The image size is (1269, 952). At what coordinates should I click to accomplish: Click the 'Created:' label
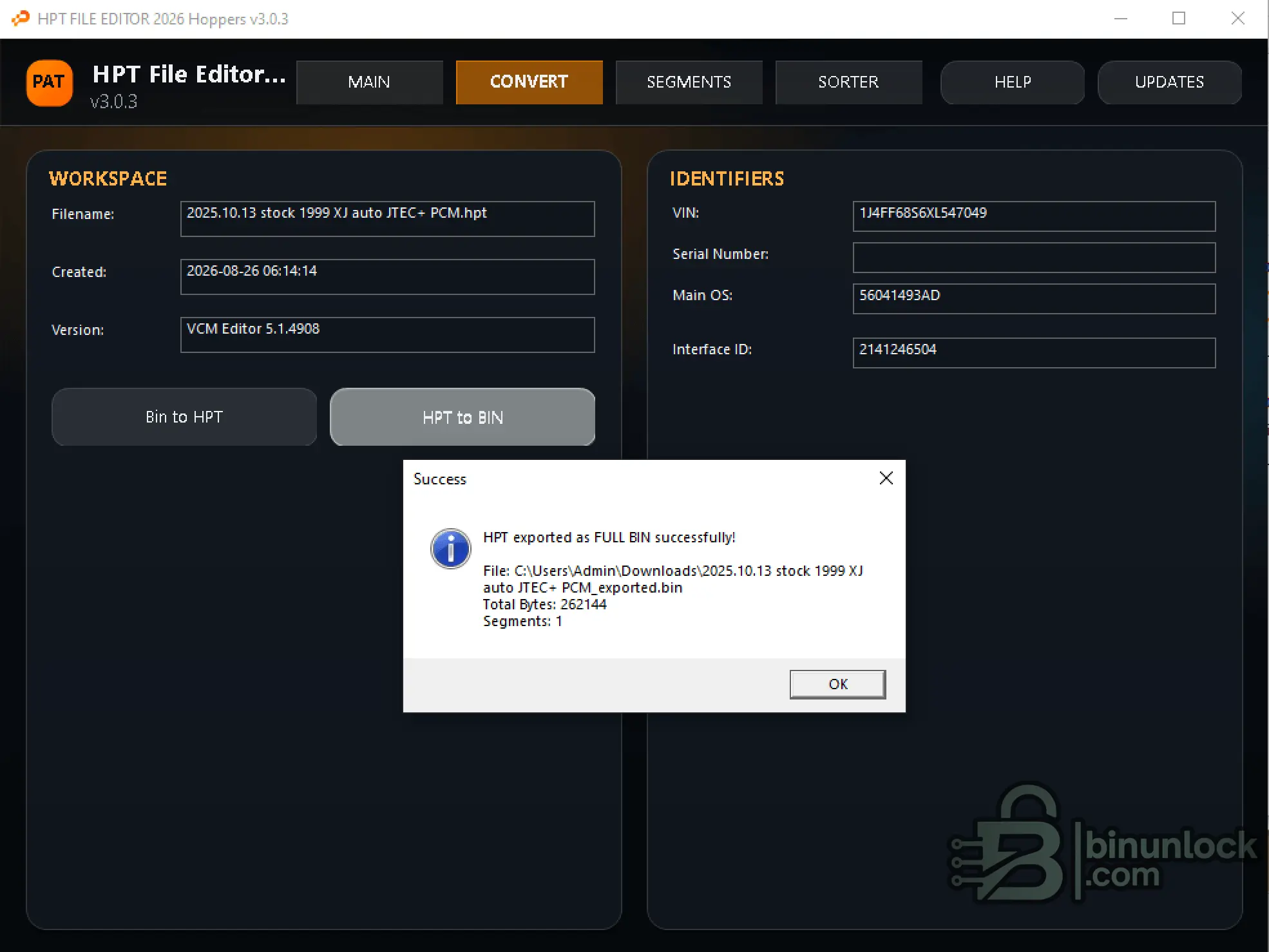click(x=79, y=272)
